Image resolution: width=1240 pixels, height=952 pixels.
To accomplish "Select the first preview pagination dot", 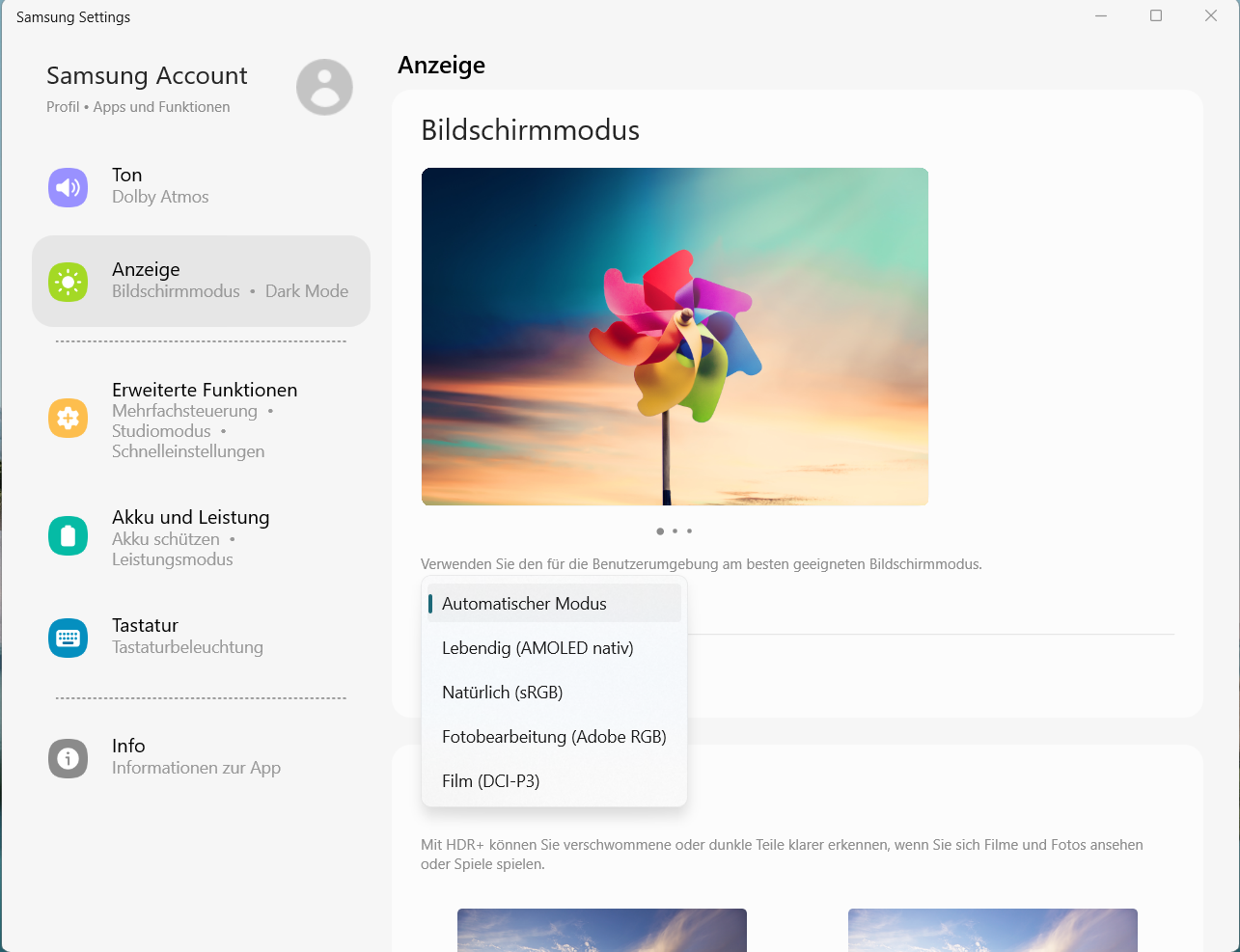I will click(x=660, y=531).
